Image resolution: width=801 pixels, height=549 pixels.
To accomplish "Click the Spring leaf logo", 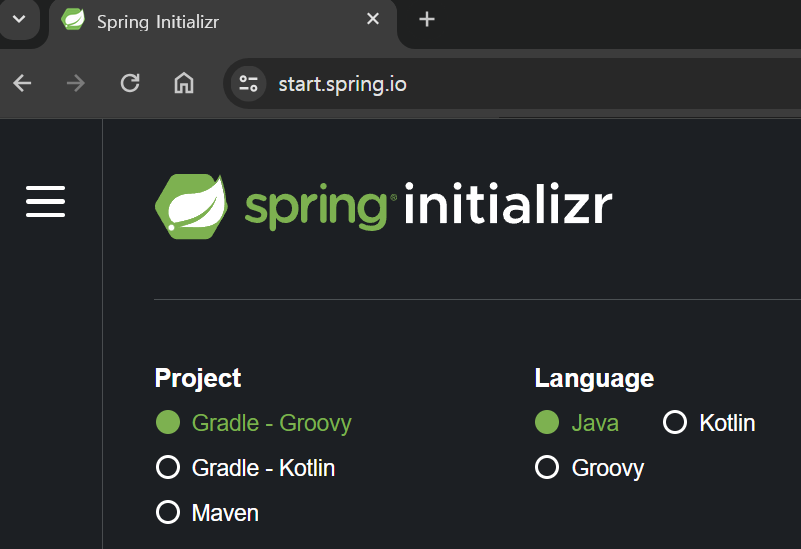I will (190, 206).
